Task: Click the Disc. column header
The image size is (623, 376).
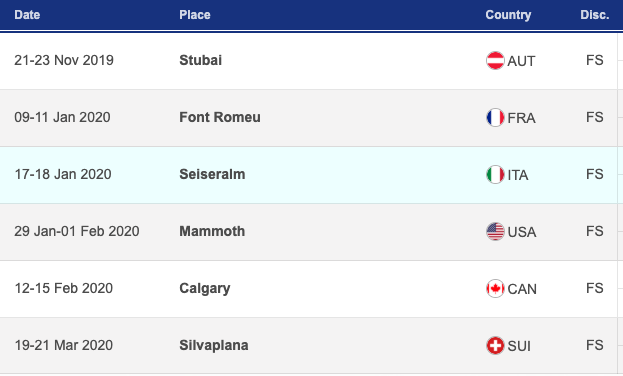Action: (x=594, y=15)
